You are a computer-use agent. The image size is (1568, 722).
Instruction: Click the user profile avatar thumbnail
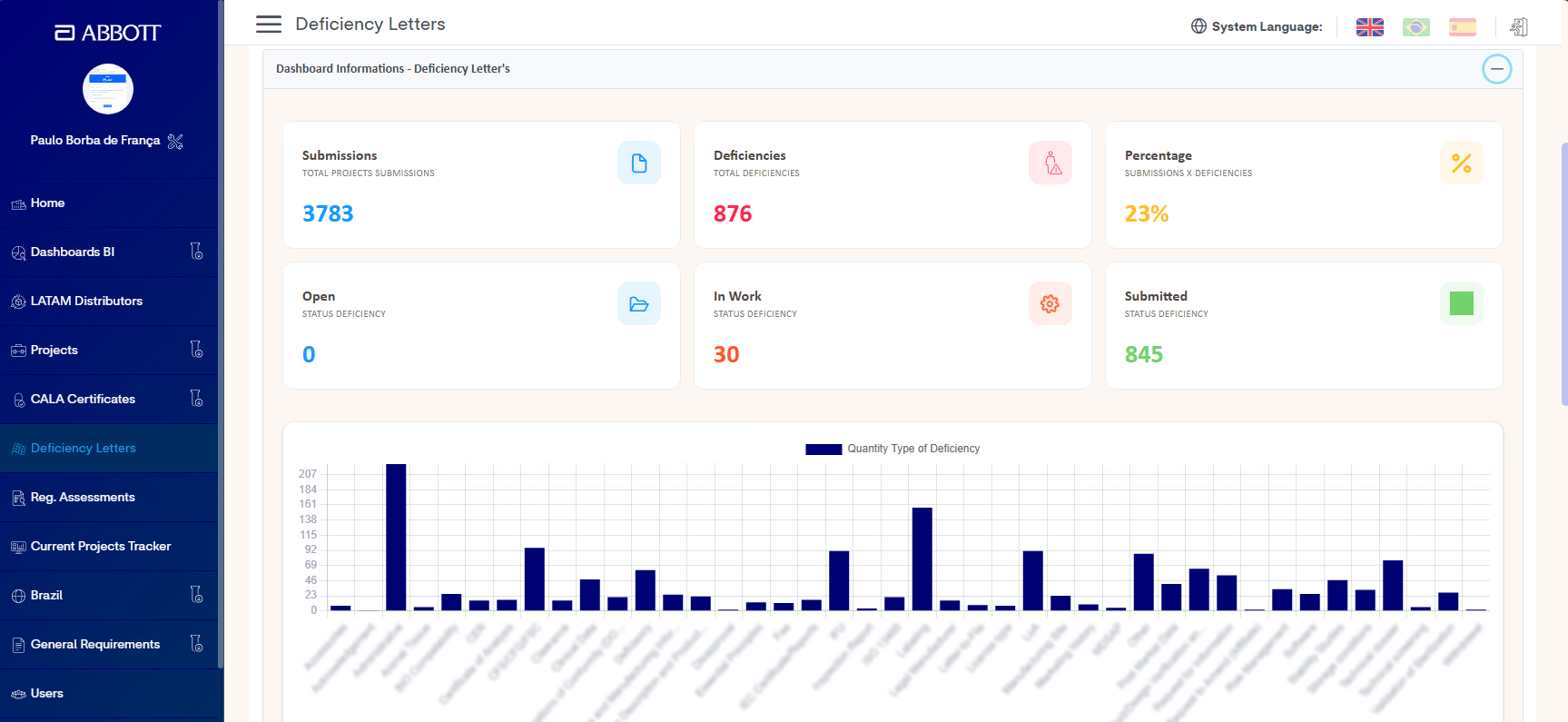[108, 89]
